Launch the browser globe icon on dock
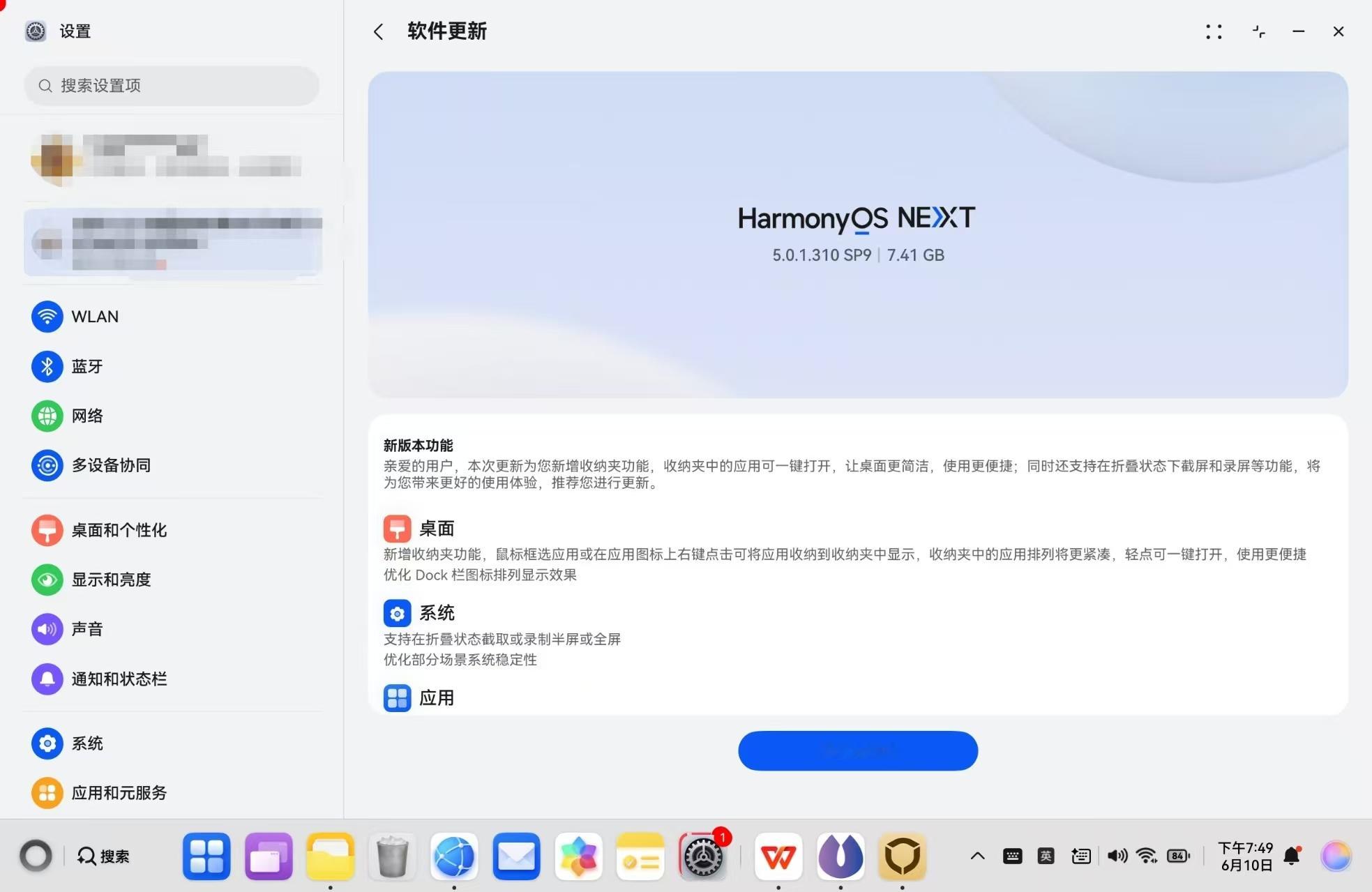Viewport: 1372px width, 892px height. click(454, 856)
